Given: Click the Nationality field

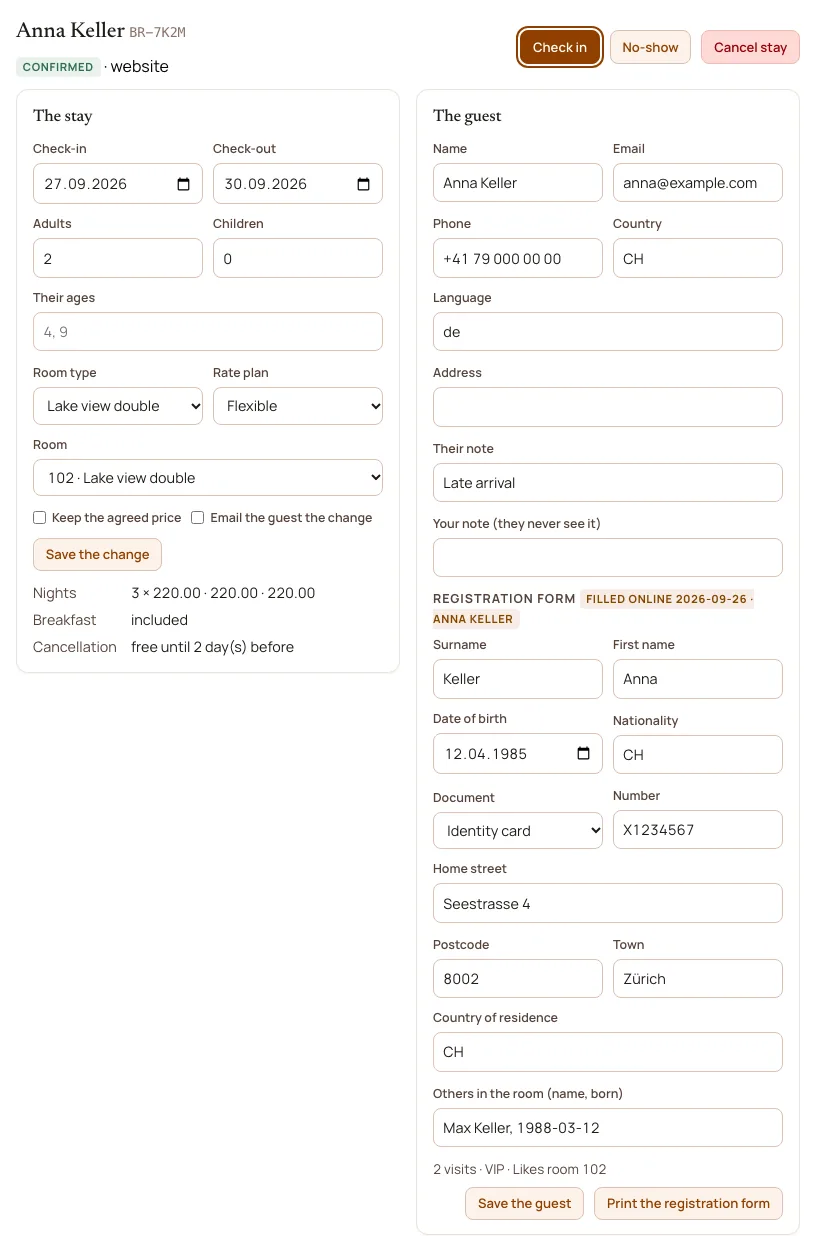Looking at the screenshot, I should 698,755.
